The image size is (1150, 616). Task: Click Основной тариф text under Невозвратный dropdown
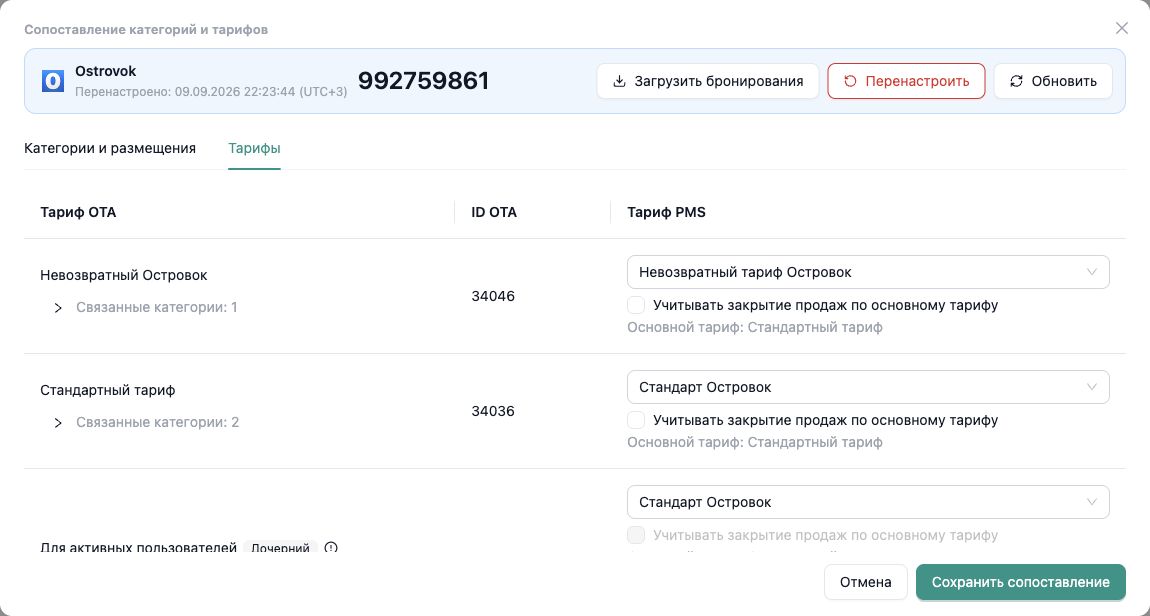point(755,327)
